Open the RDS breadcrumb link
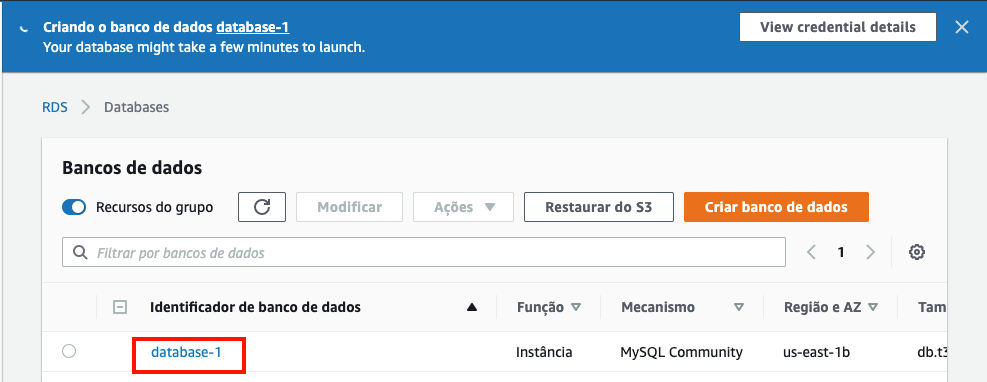 [x=55, y=107]
